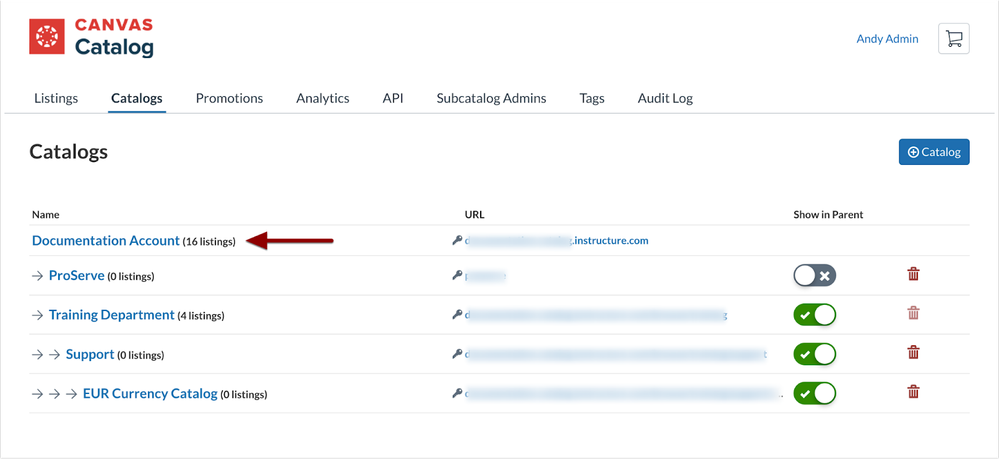Viewport: 999px width, 459px height.
Task: Open the Training Department URL link
Action: click(x=596, y=315)
